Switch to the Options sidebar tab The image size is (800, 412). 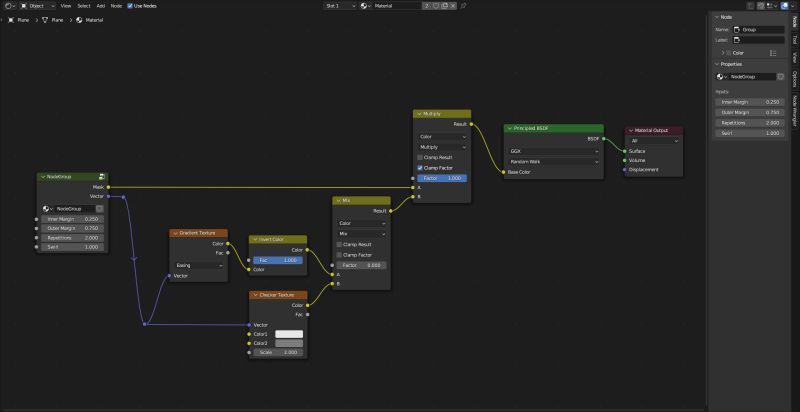point(794,79)
